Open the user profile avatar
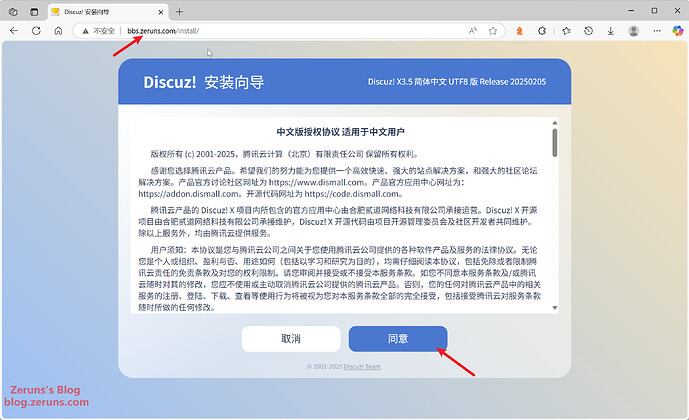The height and width of the screenshot is (420, 689). (633, 31)
